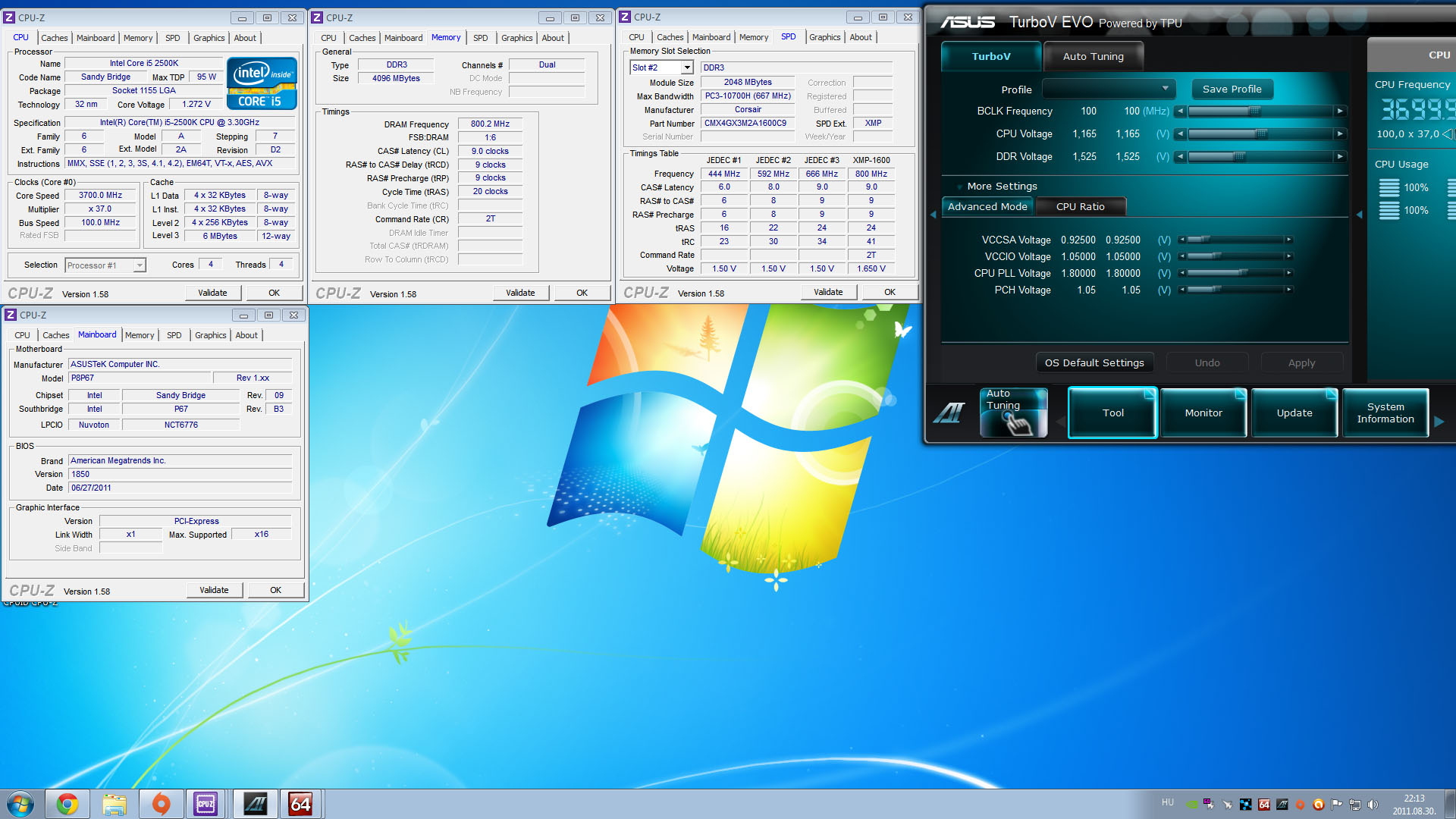Click the BCLK Frequency right arrow

pyautogui.click(x=1340, y=111)
